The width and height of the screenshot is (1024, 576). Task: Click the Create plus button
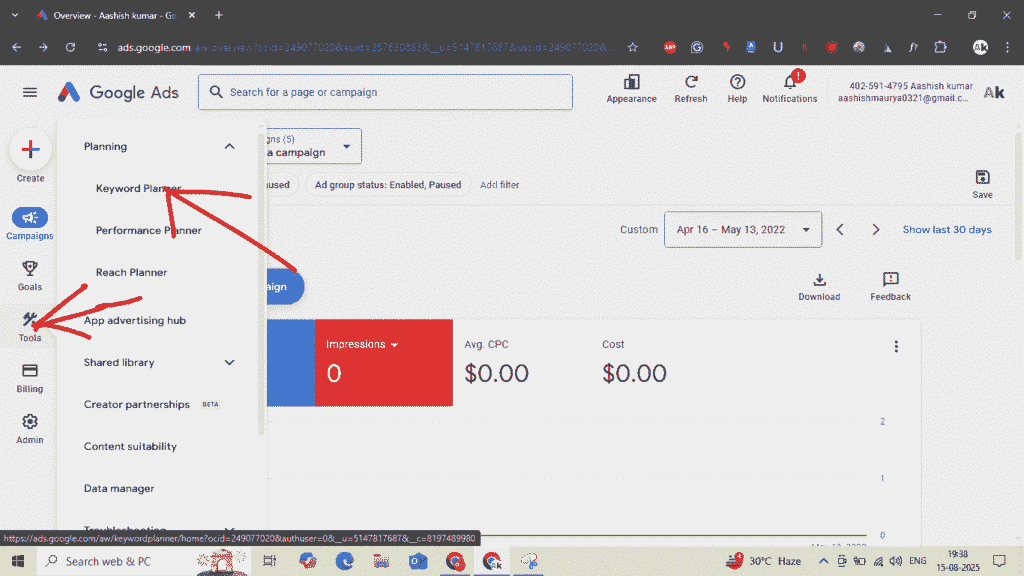pos(30,150)
